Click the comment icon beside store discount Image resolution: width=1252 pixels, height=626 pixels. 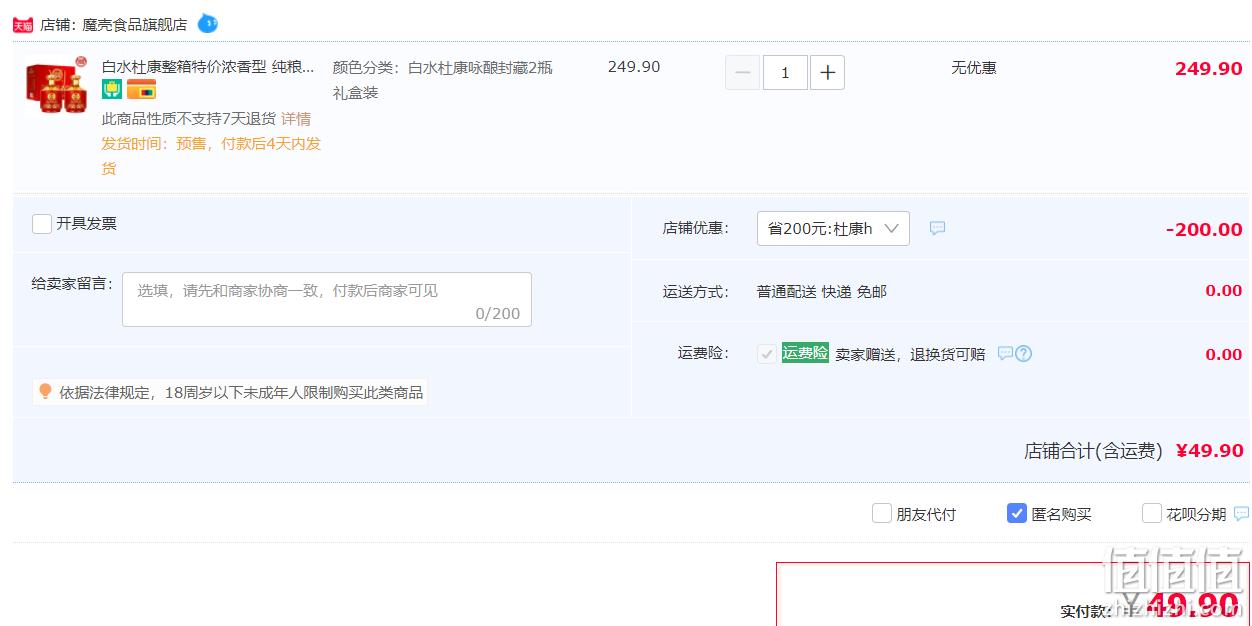tap(937, 228)
